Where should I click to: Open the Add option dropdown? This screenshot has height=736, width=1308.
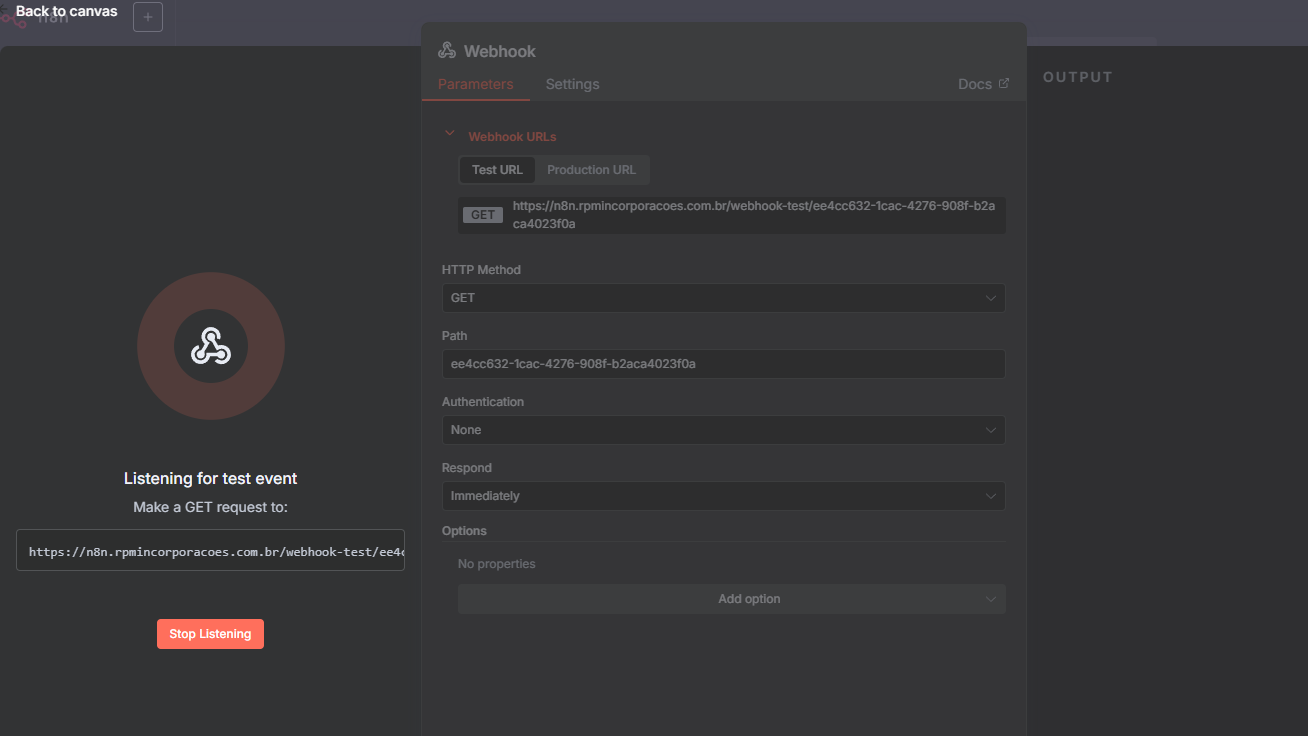point(732,599)
